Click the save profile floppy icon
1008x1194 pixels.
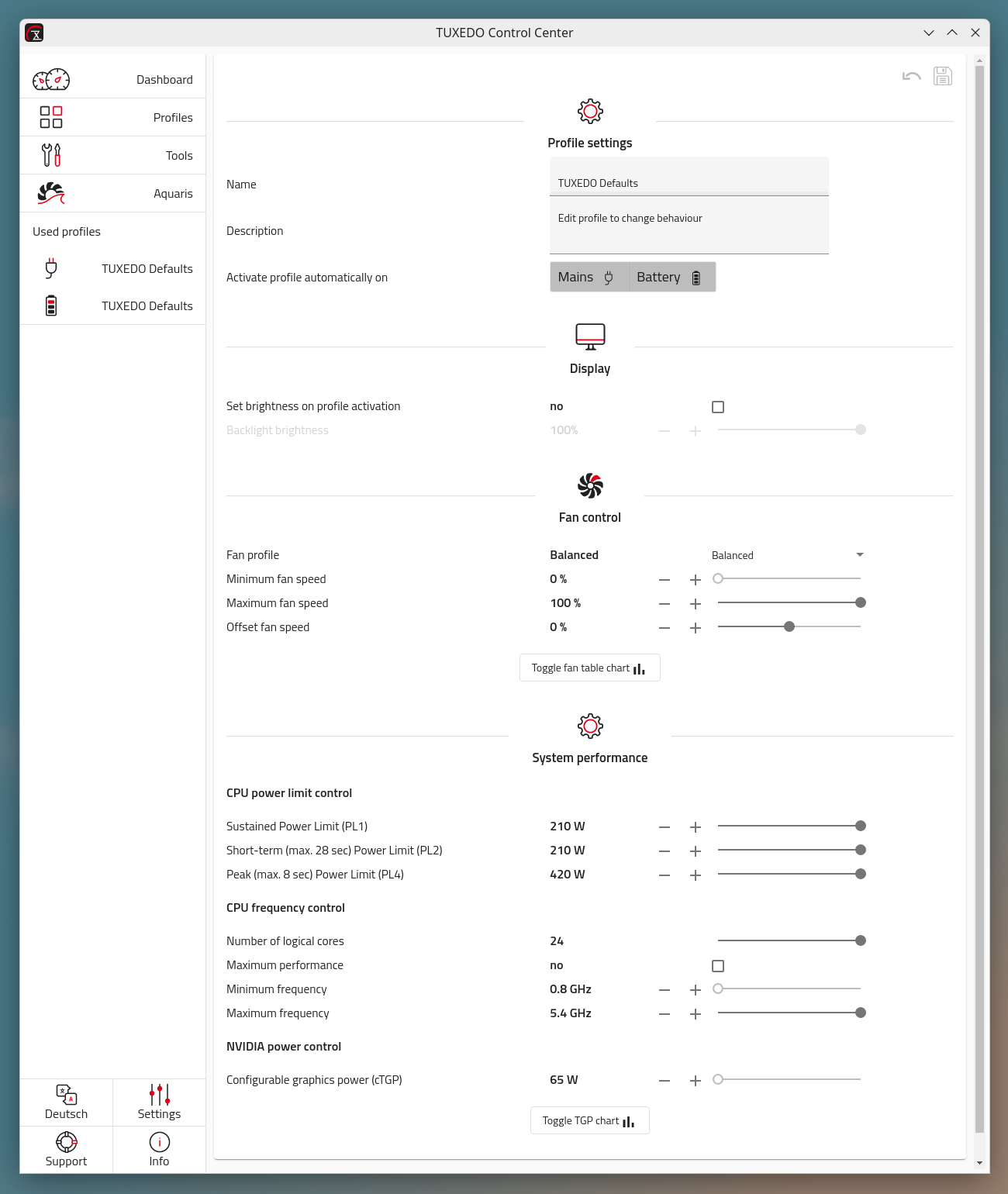(x=942, y=76)
